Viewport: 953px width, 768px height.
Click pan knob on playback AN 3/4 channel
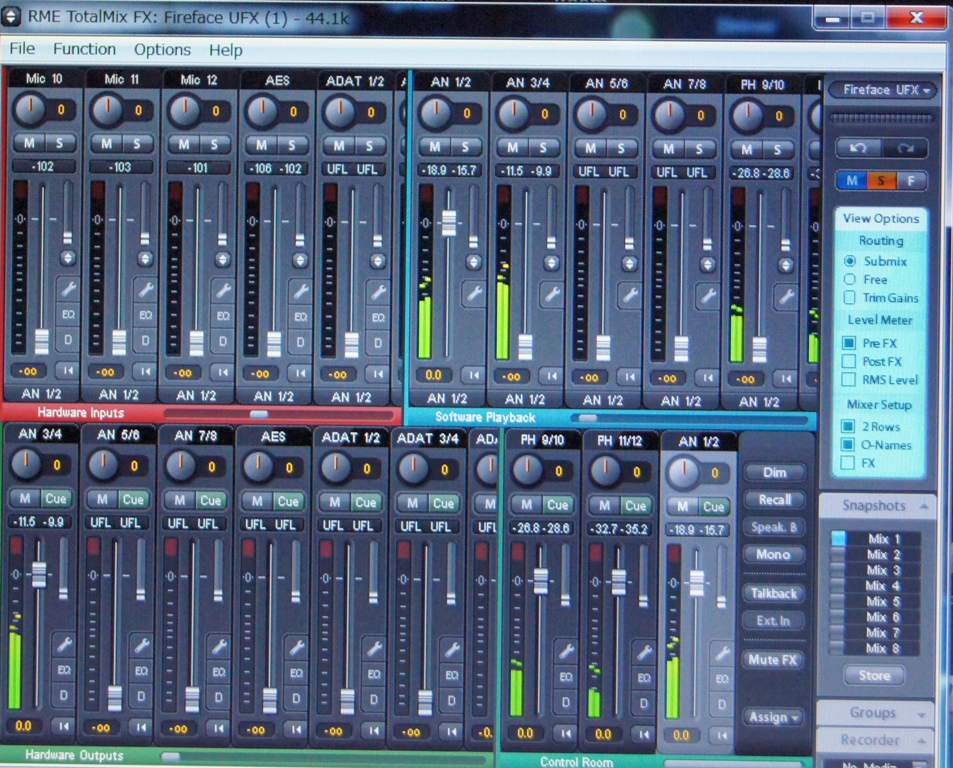click(513, 113)
